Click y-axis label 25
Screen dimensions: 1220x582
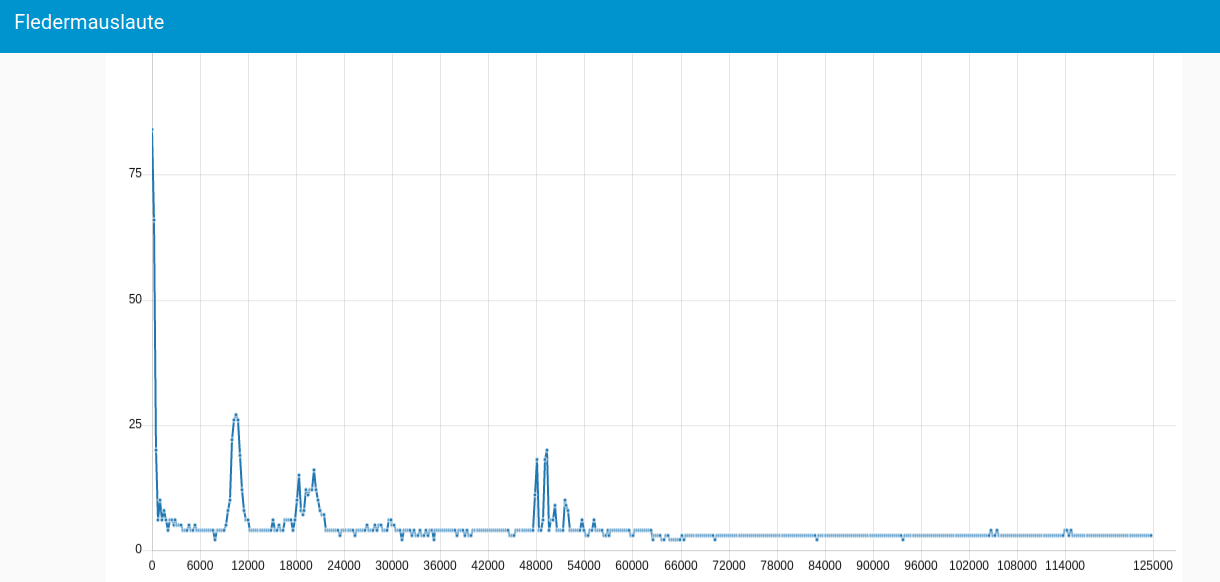(x=135, y=425)
